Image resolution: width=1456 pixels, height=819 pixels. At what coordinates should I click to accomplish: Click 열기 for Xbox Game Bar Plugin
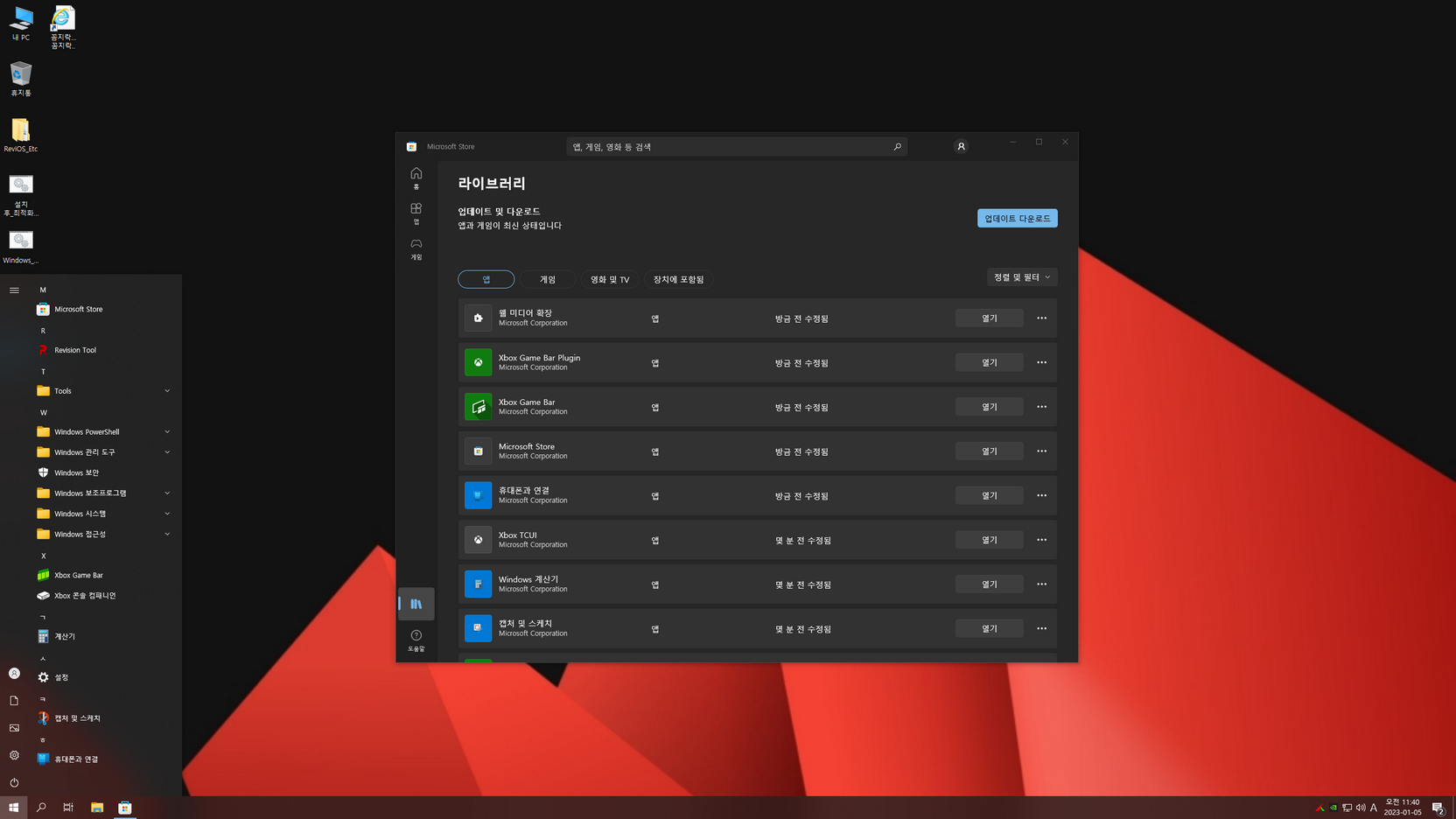989,362
